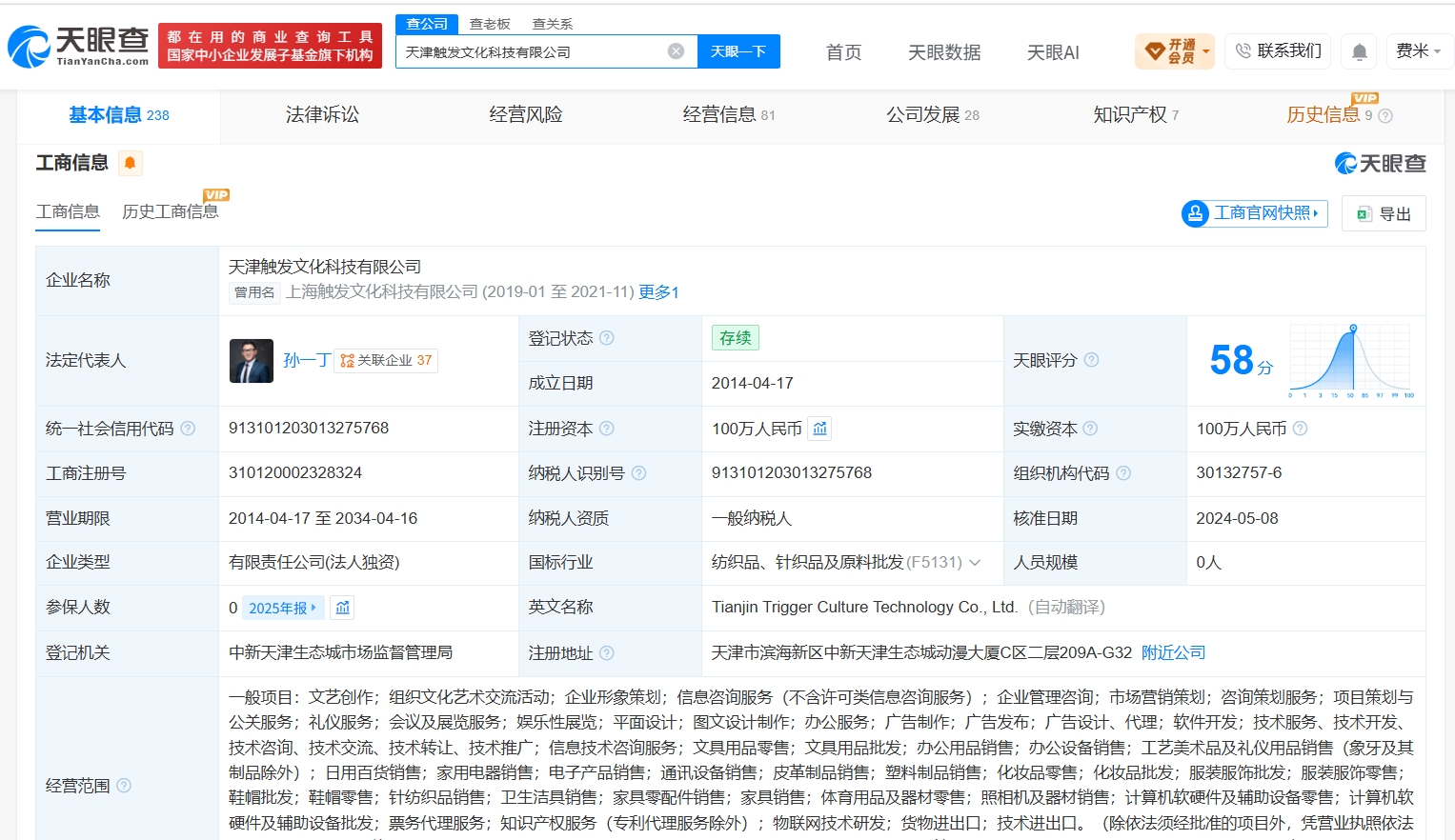Switch to 知识产权 tab
The height and width of the screenshot is (840, 1455).
tap(1136, 115)
